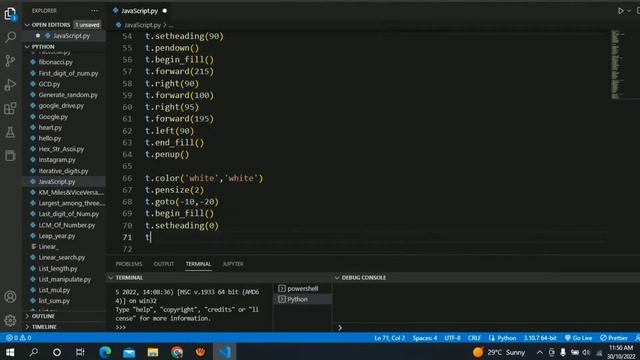Click Ln 71, Col 2 cursor position status
Image resolution: width=640 pixels, height=360 pixels.
[389, 338]
